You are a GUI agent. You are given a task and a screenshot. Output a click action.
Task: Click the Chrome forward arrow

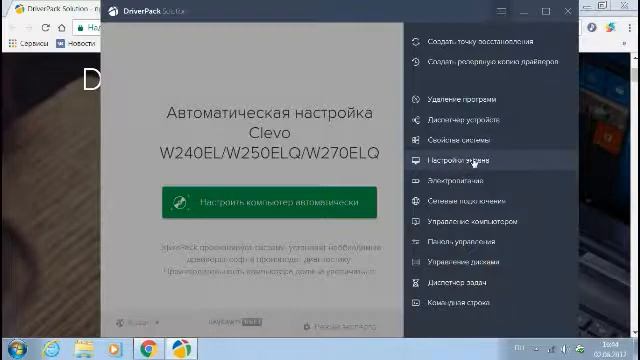(x=29, y=28)
